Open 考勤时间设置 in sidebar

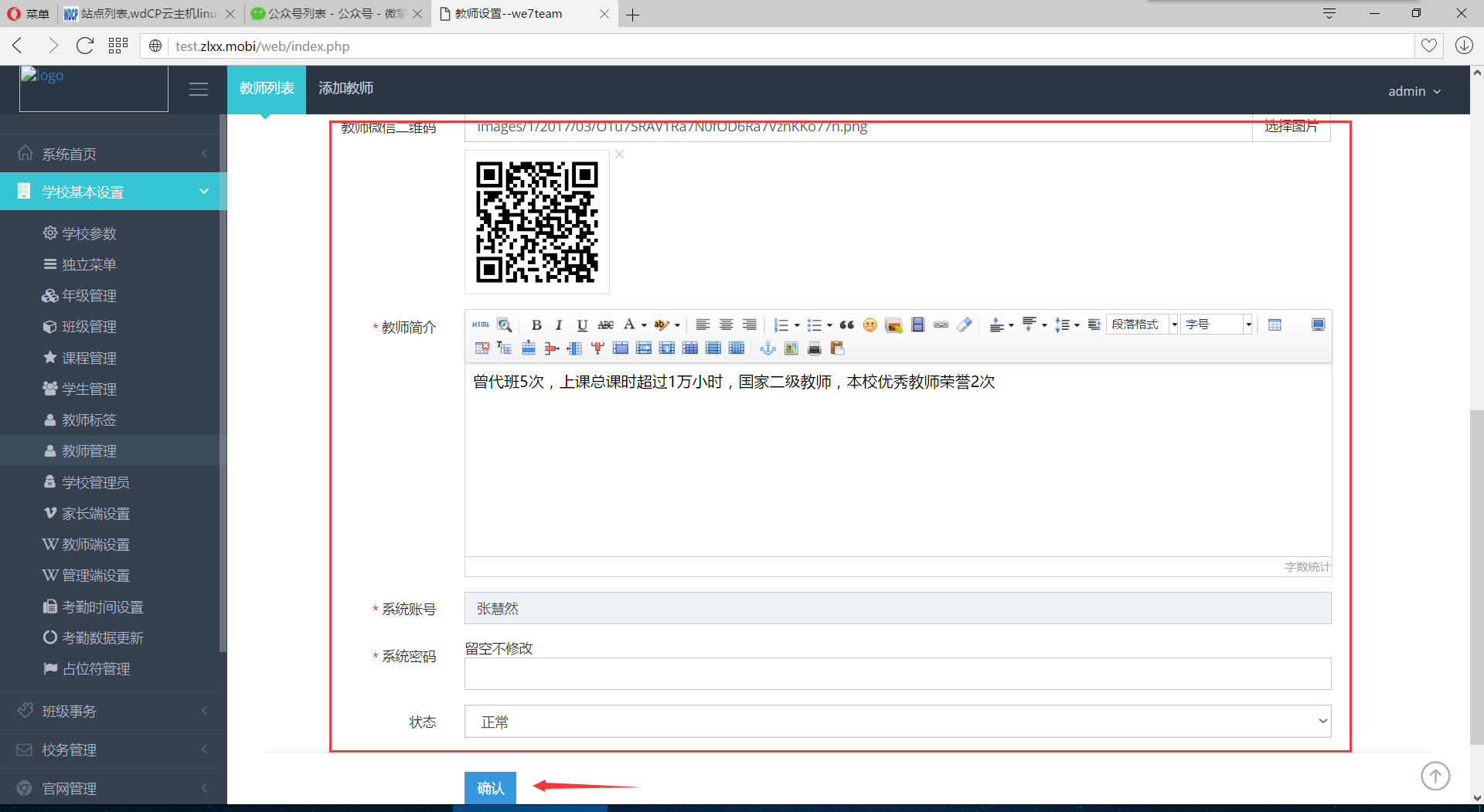[x=102, y=607]
